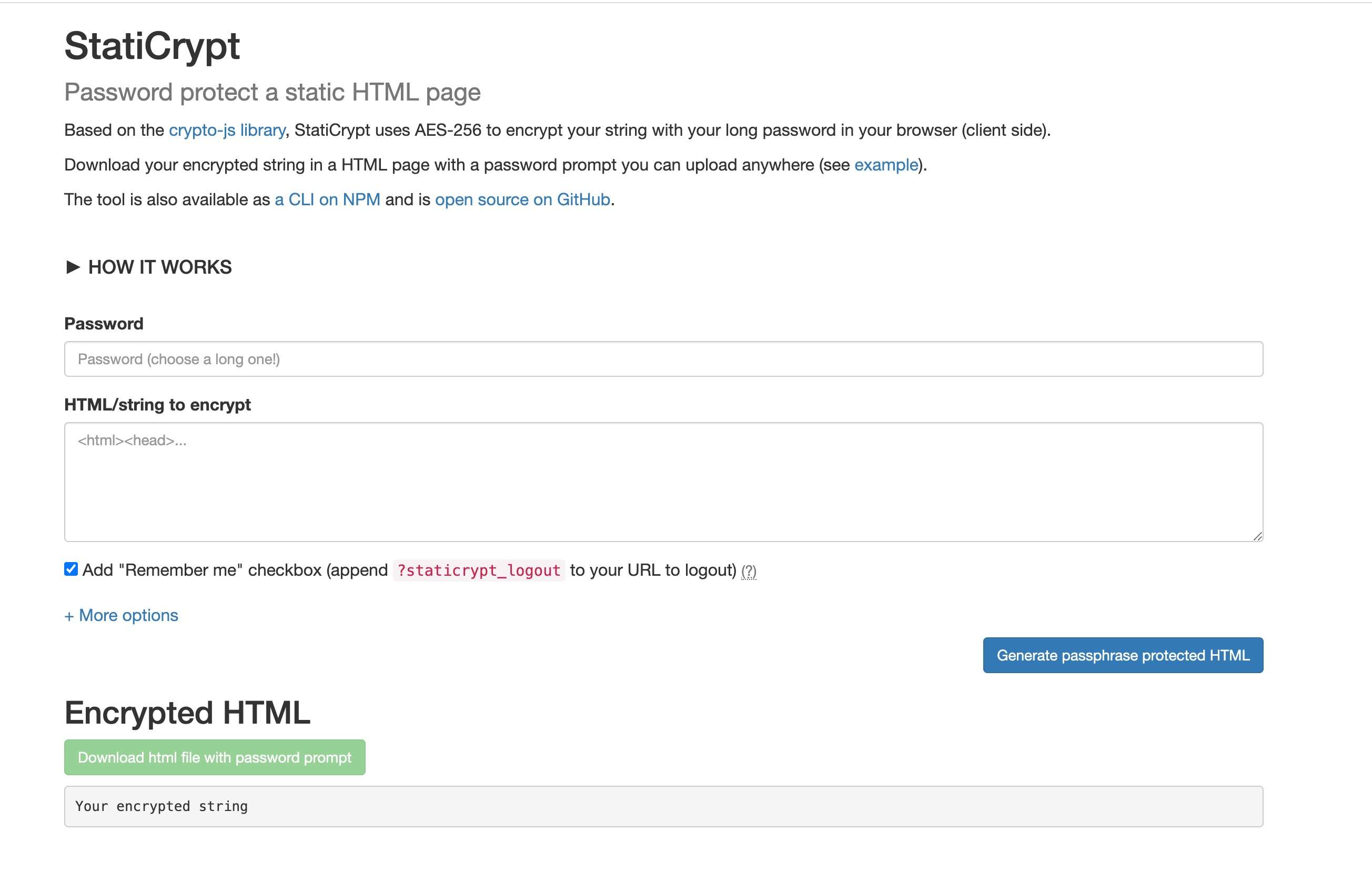This screenshot has width=1372, height=881.
Task: Click the 'Encrypted HTML' section heading
Action: pyautogui.click(x=187, y=713)
